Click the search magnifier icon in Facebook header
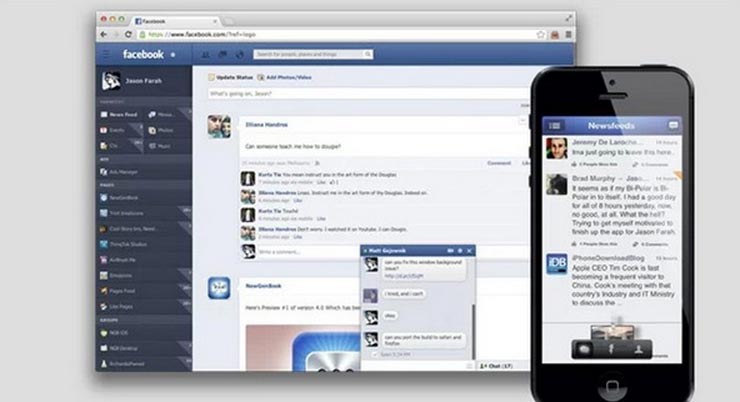This screenshot has height=402, width=740. pos(368,54)
